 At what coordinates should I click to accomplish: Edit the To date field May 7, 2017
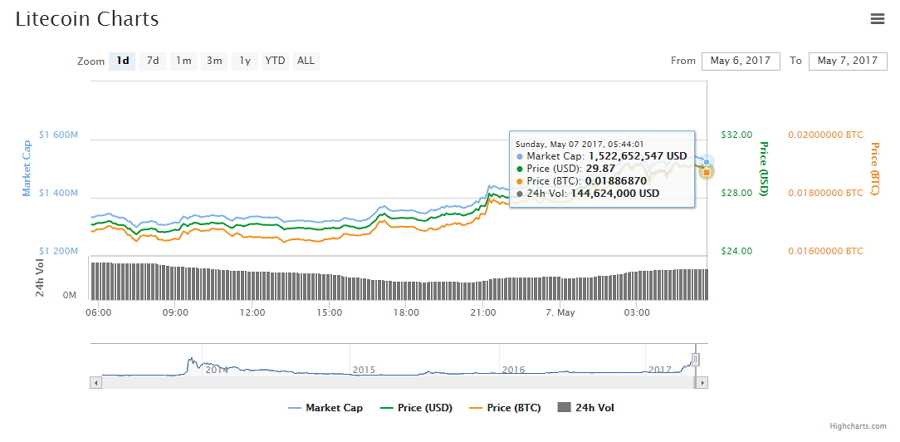tap(848, 61)
